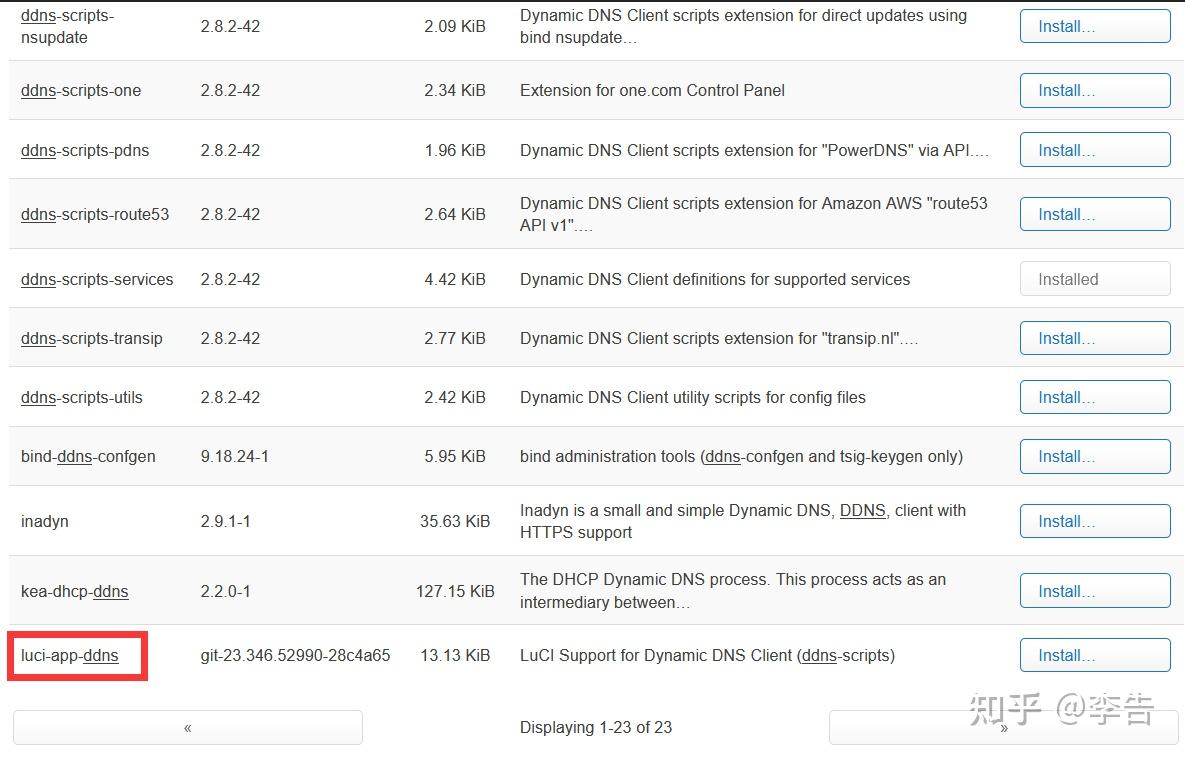Install ddns-scripts-pdns for PowerDNS
The image size is (1185, 757).
point(1094,150)
